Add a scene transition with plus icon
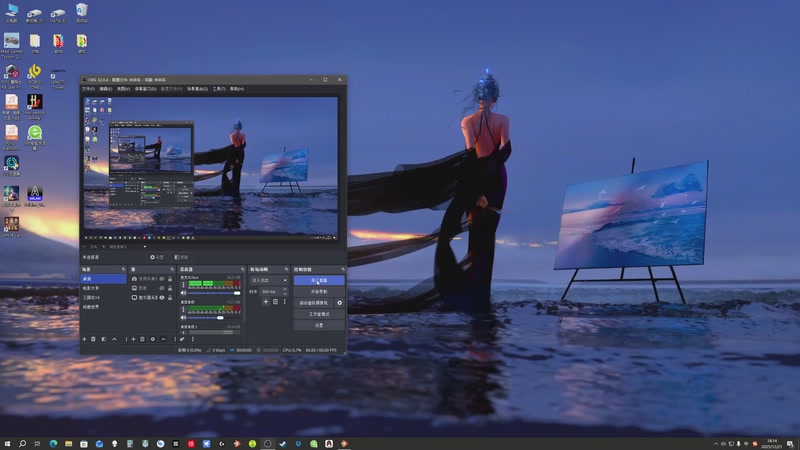The image size is (800, 450). coord(266,302)
